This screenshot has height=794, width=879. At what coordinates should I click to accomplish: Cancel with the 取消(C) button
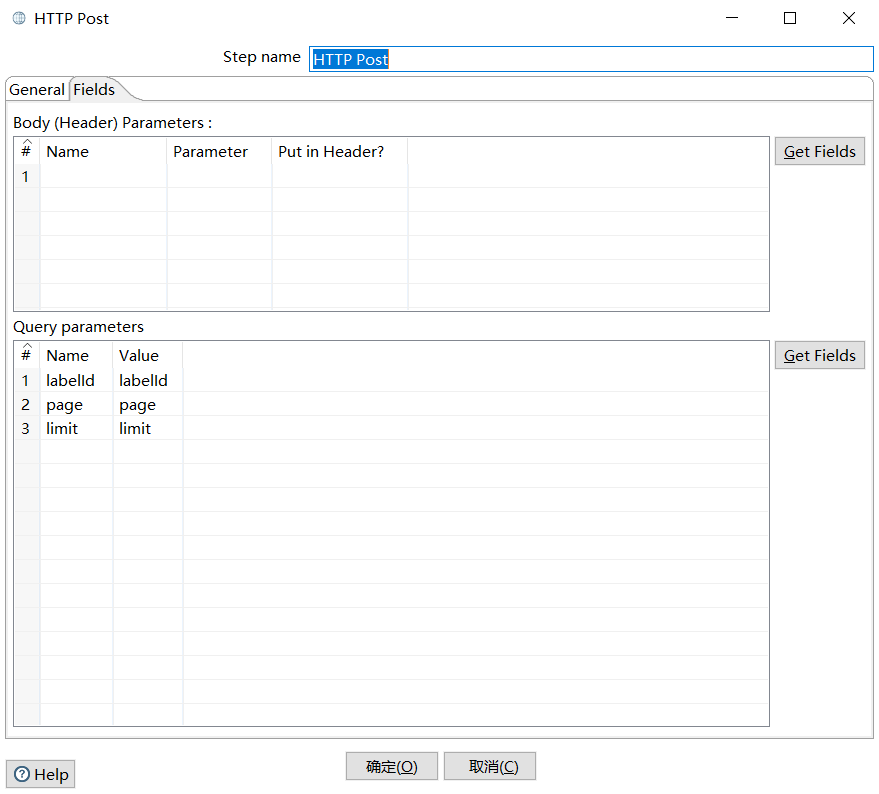490,767
